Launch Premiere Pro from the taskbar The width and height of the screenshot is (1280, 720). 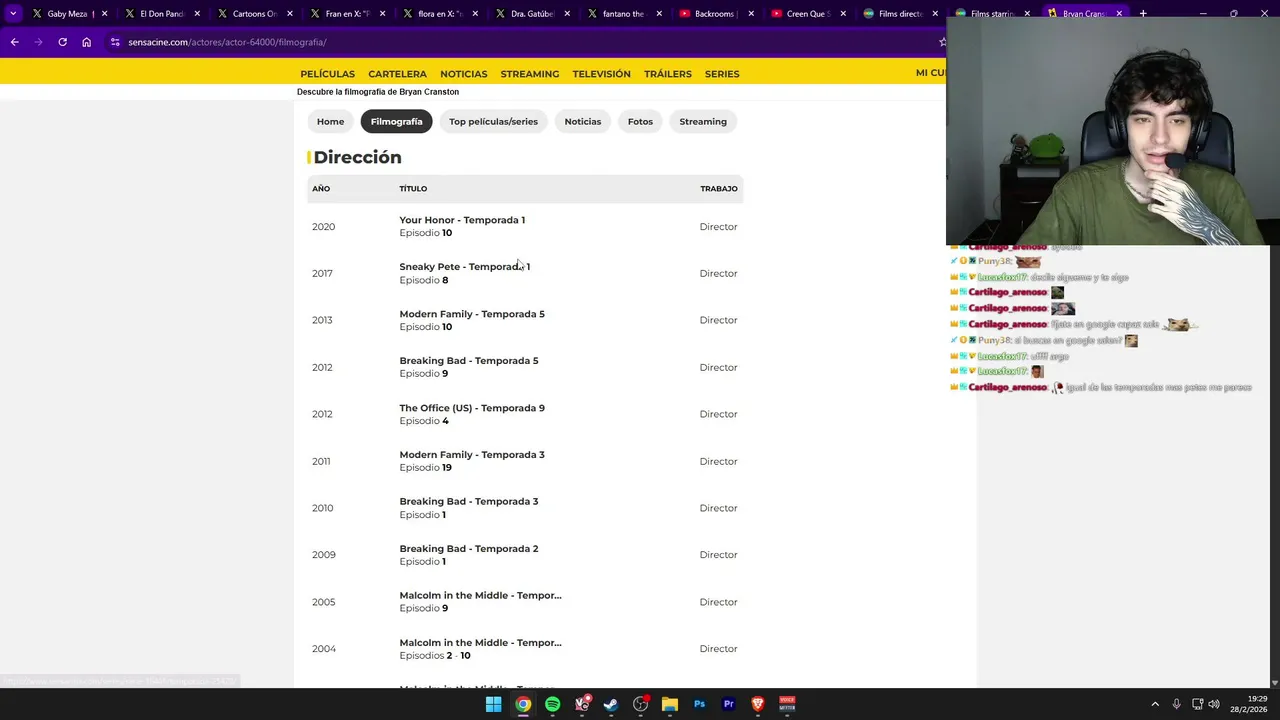coord(729,704)
